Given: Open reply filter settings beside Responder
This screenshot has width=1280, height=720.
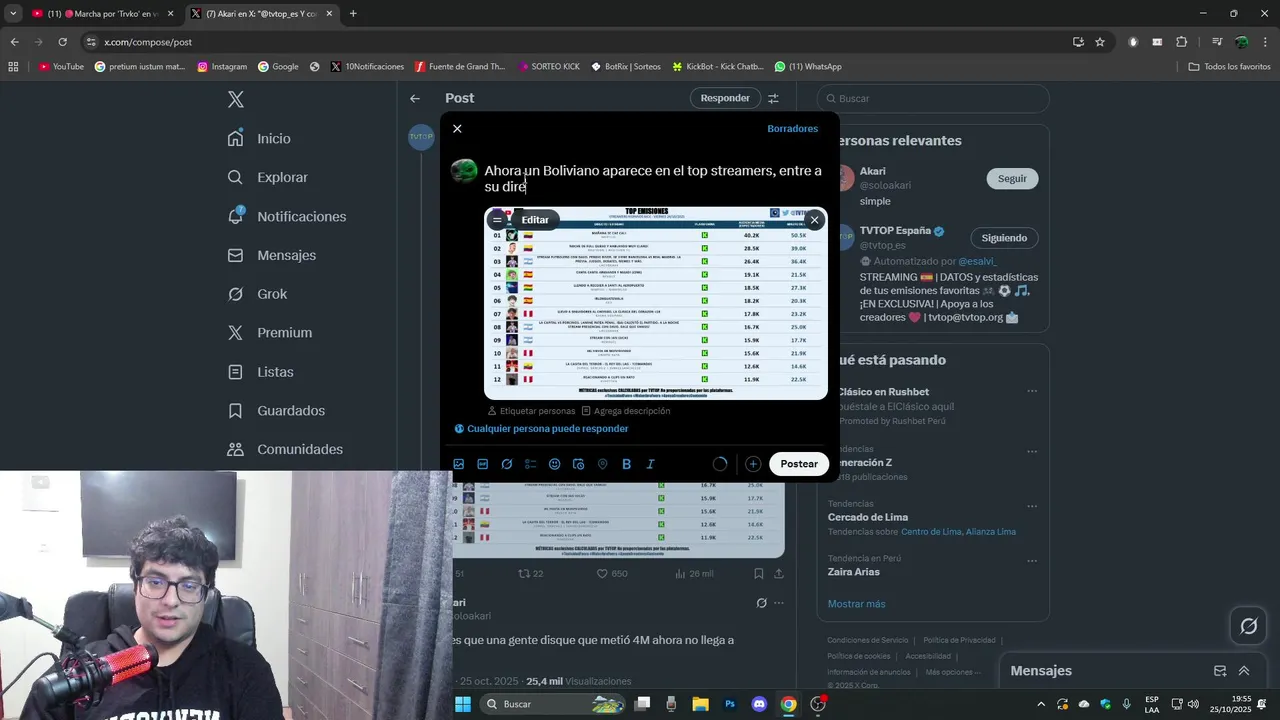Looking at the screenshot, I should 773,98.
